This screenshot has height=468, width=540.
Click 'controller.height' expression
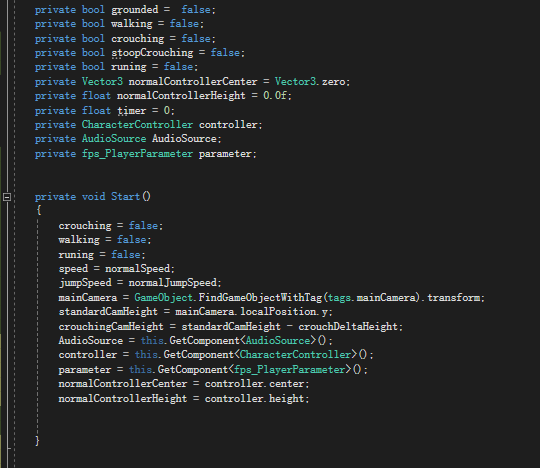point(255,399)
